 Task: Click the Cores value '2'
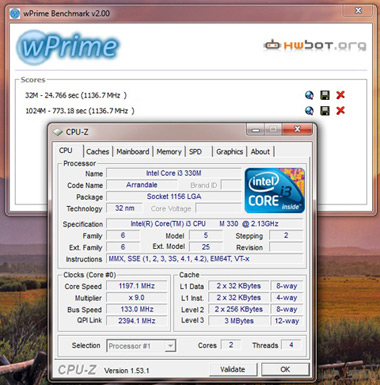tap(231, 345)
